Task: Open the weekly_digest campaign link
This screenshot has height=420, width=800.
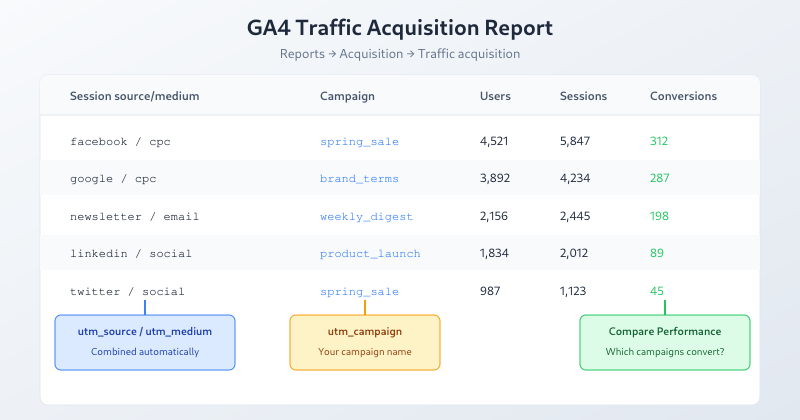Action: point(366,216)
